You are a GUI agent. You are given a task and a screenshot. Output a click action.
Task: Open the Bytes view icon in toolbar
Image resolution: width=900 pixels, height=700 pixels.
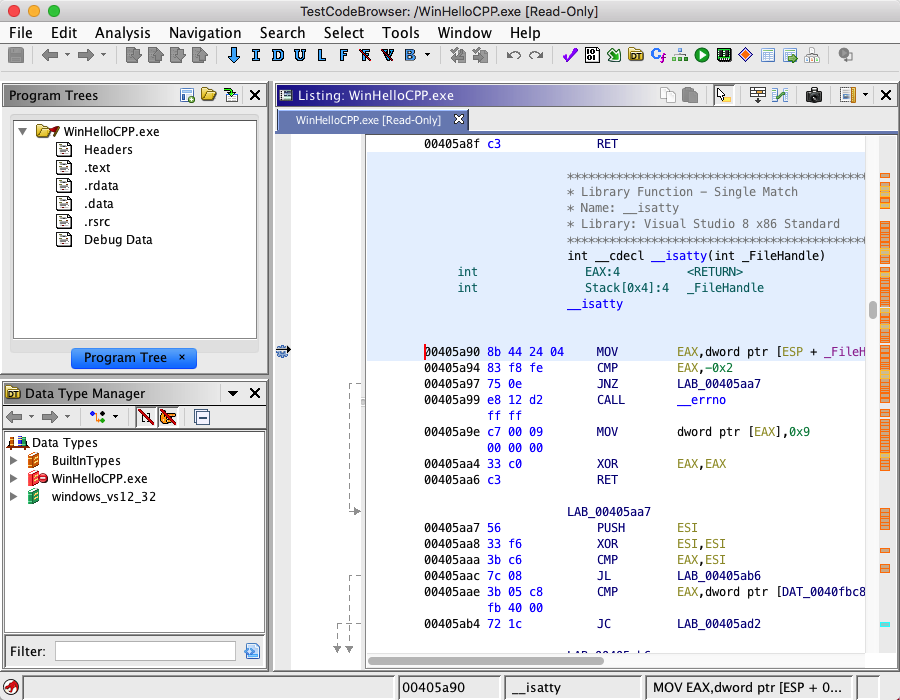point(592,55)
